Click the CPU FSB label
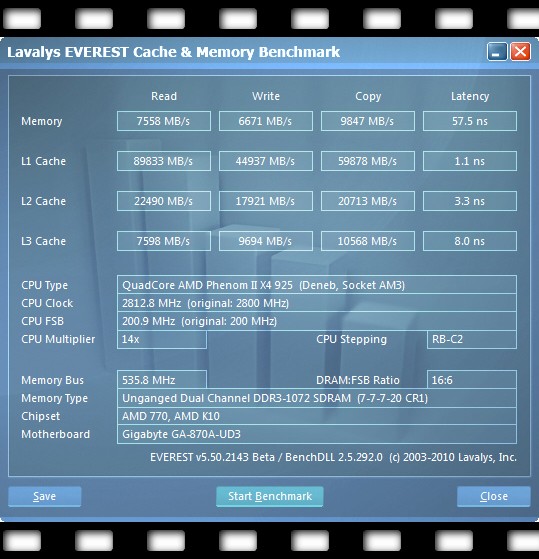539x559 pixels. (x=42, y=321)
